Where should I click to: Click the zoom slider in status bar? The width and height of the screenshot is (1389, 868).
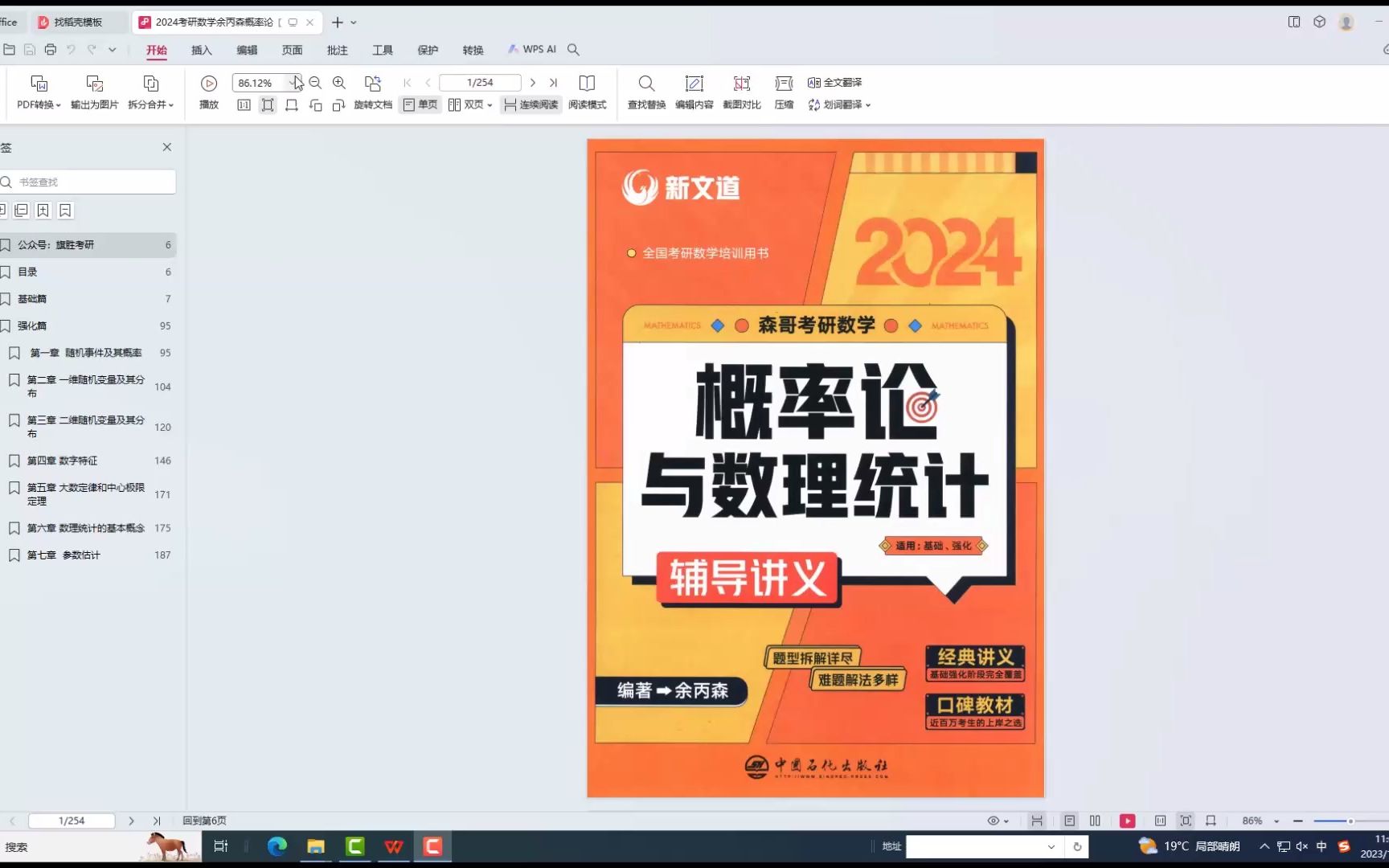(x=1350, y=821)
